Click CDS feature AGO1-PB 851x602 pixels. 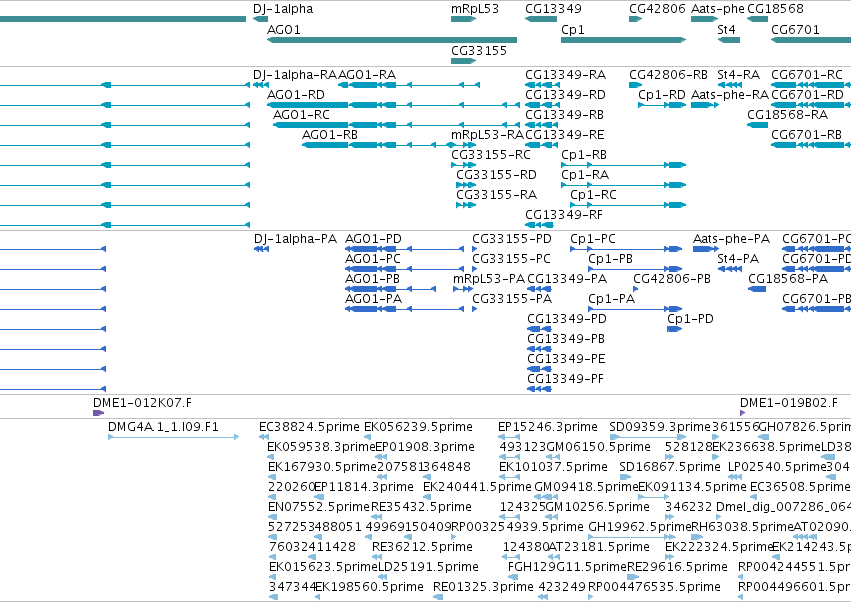(391, 289)
